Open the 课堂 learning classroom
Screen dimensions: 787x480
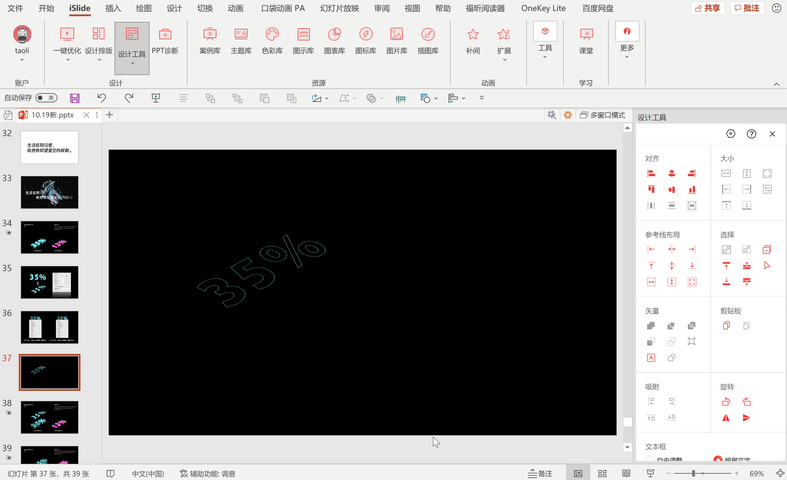586,40
